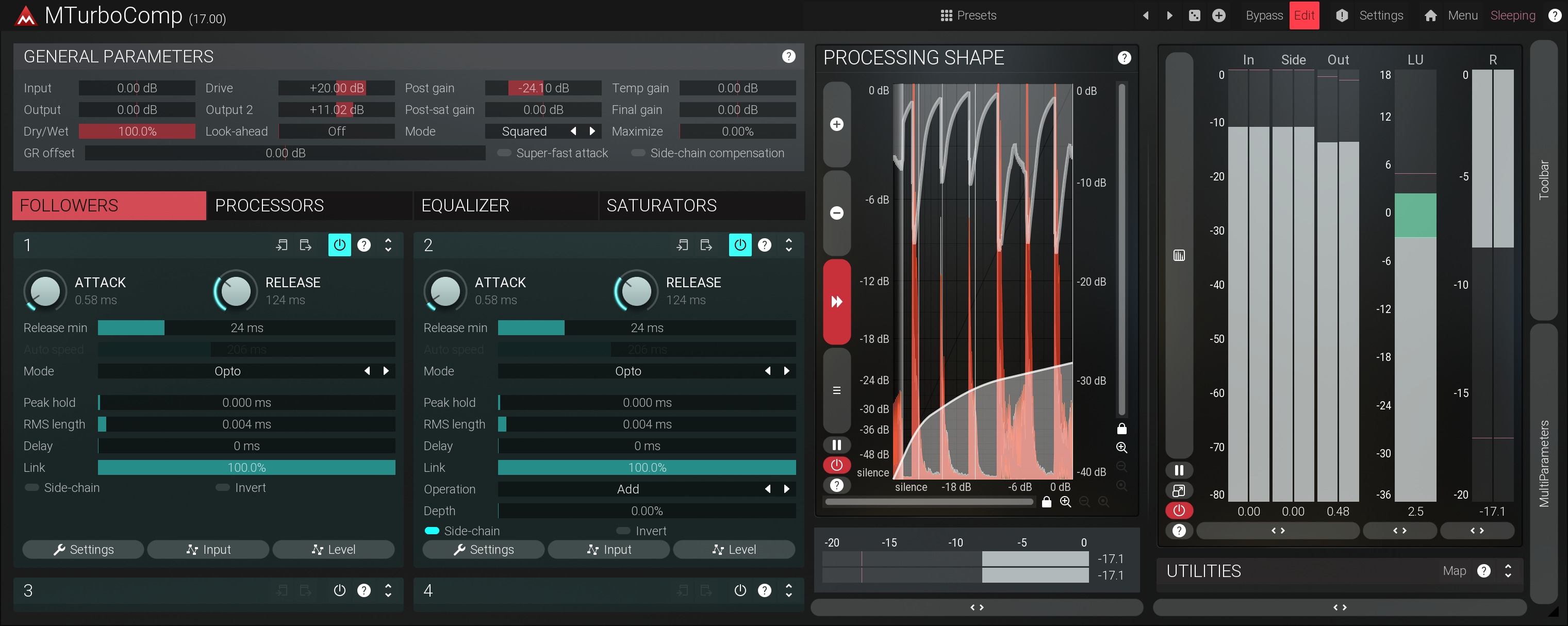Click the Bypass button
Viewport: 1568px width, 626px height.
1264,15
